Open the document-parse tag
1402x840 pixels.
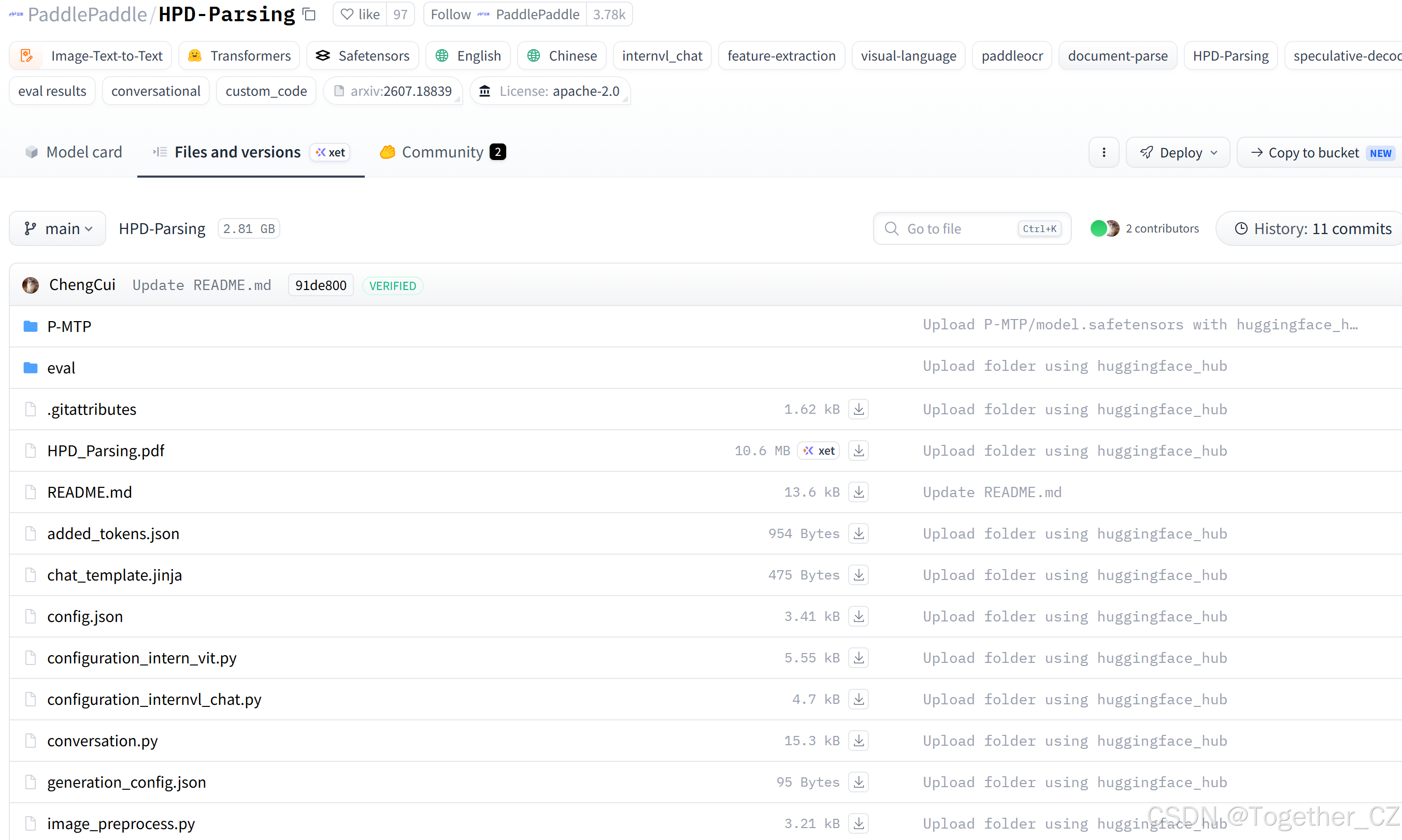pyautogui.click(x=1118, y=55)
